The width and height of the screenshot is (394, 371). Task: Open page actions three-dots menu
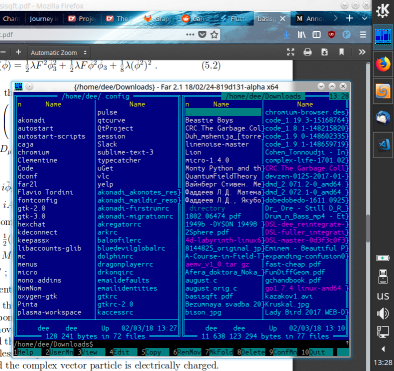pyautogui.click(x=190, y=34)
